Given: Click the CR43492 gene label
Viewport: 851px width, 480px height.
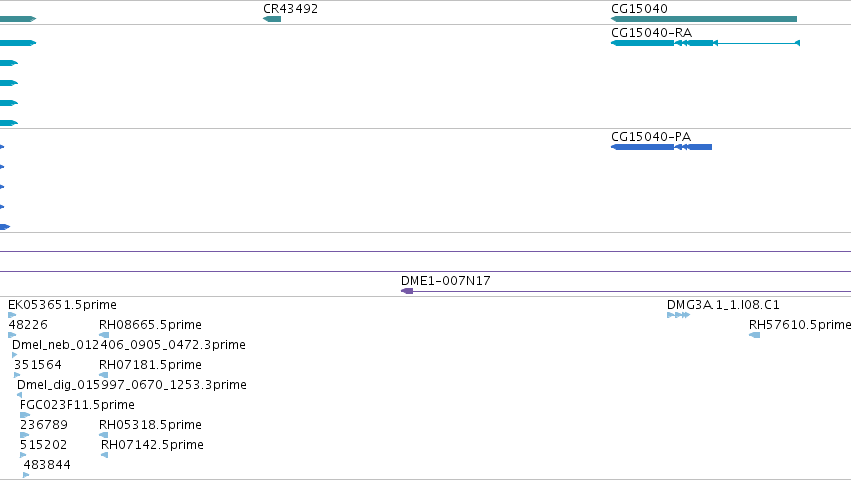Looking at the screenshot, I should pyautogui.click(x=290, y=9).
